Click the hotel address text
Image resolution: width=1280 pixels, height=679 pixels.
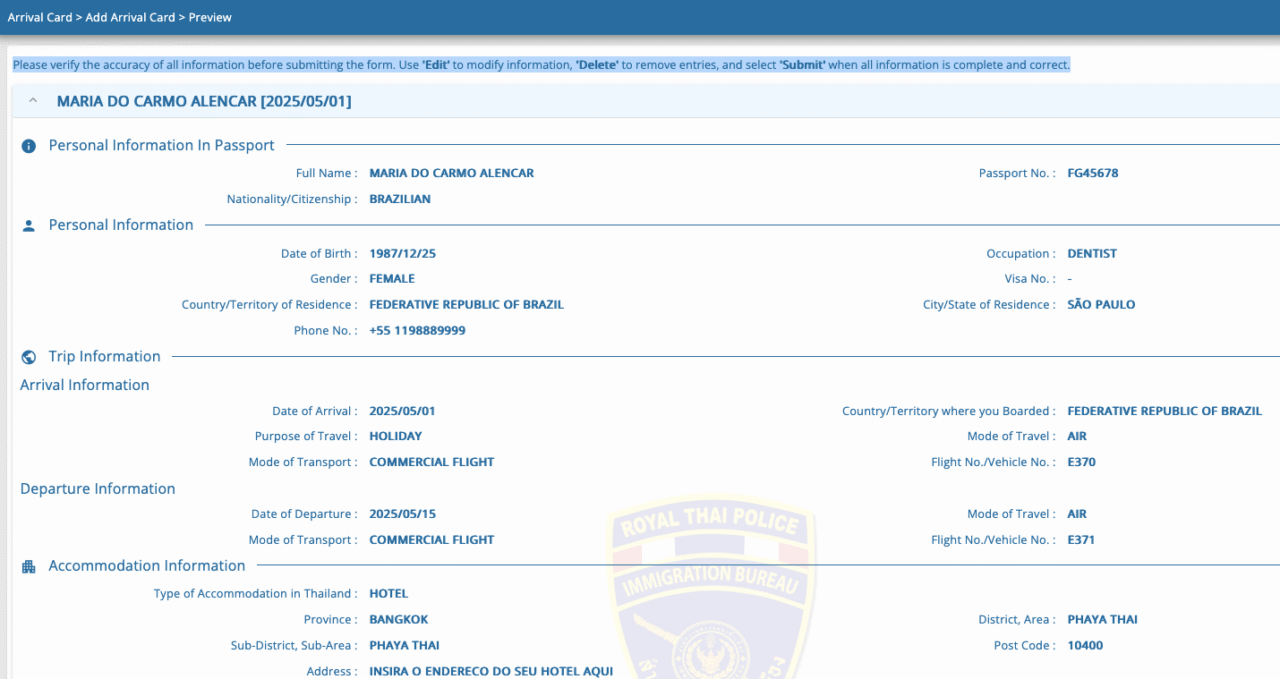click(491, 671)
